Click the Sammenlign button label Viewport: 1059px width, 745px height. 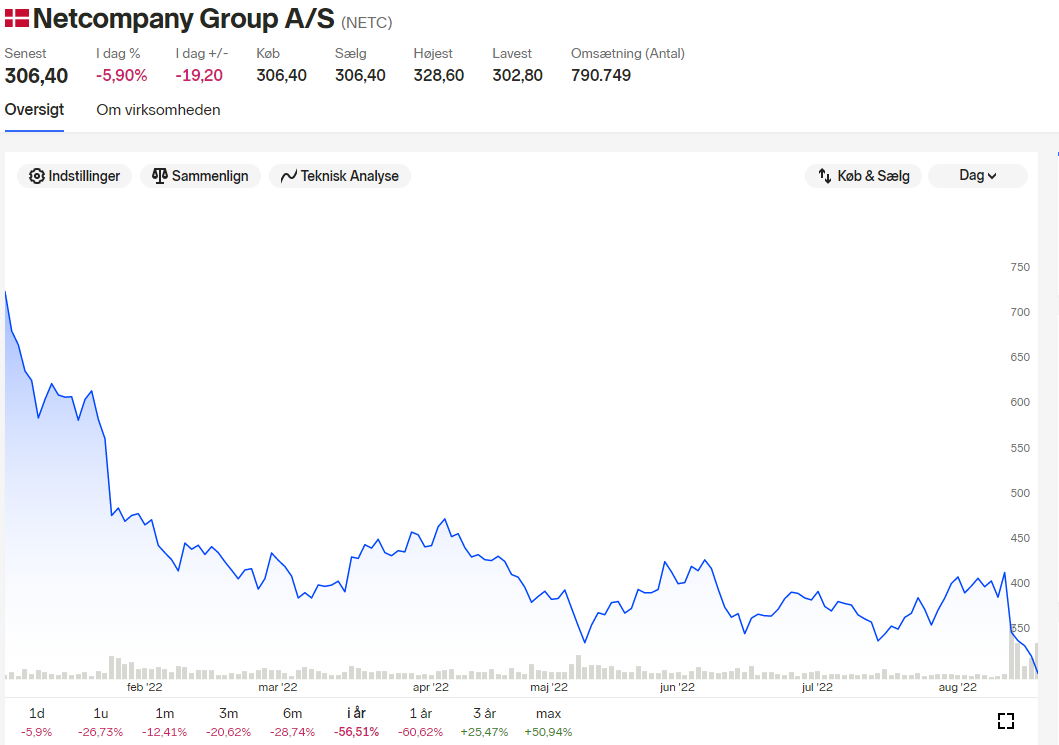[x=210, y=176]
